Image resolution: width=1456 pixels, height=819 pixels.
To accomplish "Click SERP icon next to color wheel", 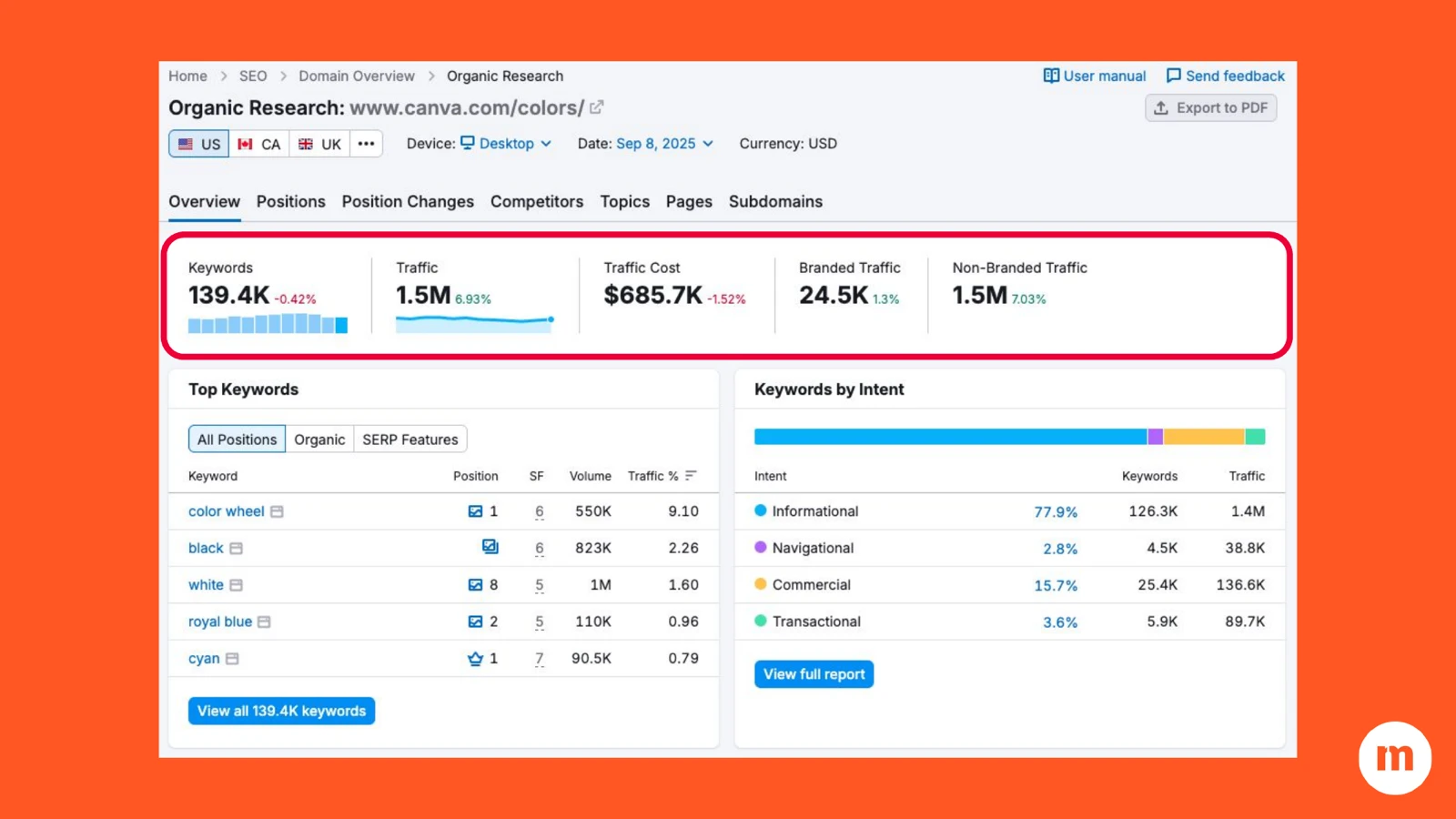I will tap(277, 511).
